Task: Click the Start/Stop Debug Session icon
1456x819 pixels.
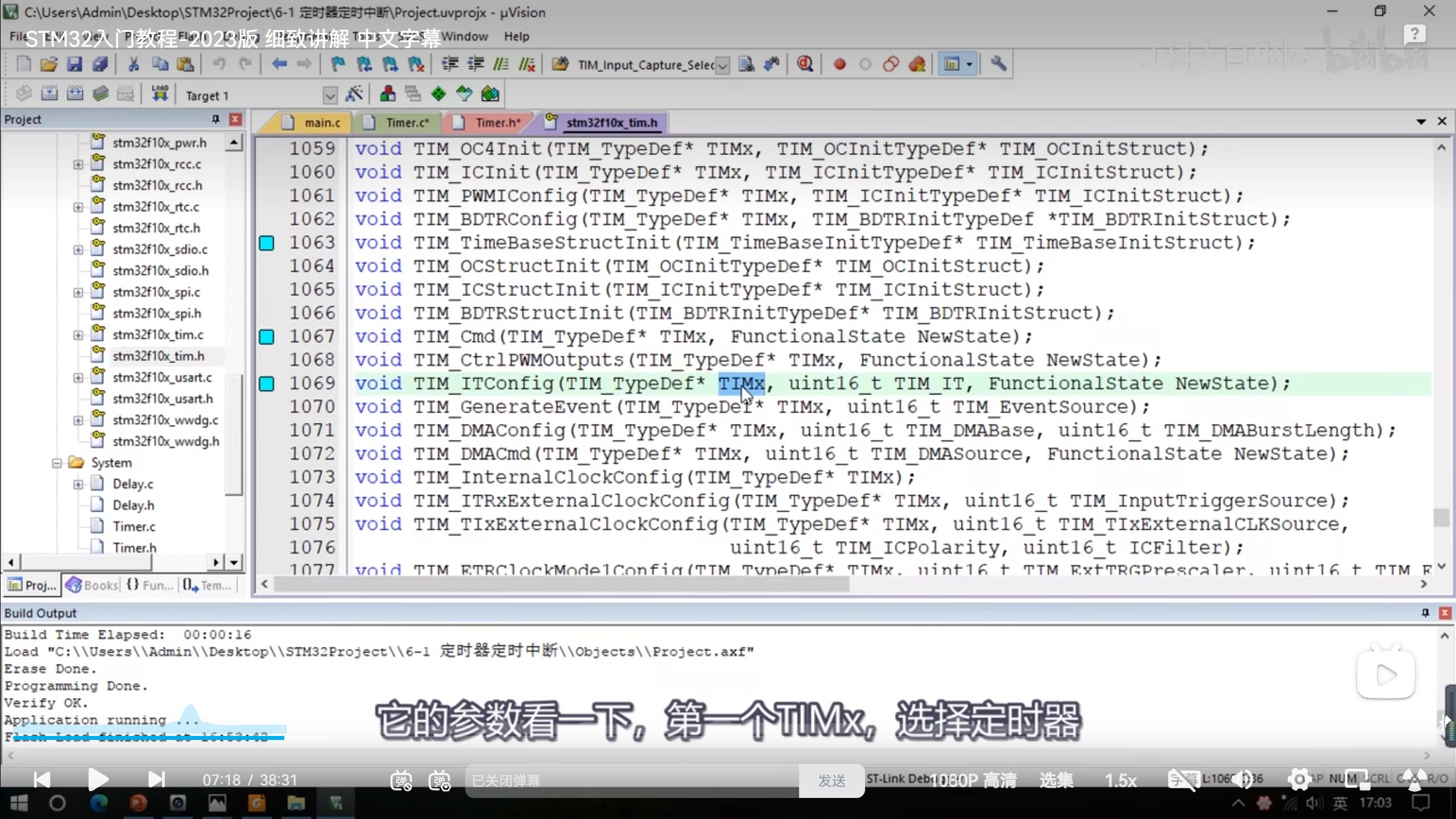Action: 804,64
